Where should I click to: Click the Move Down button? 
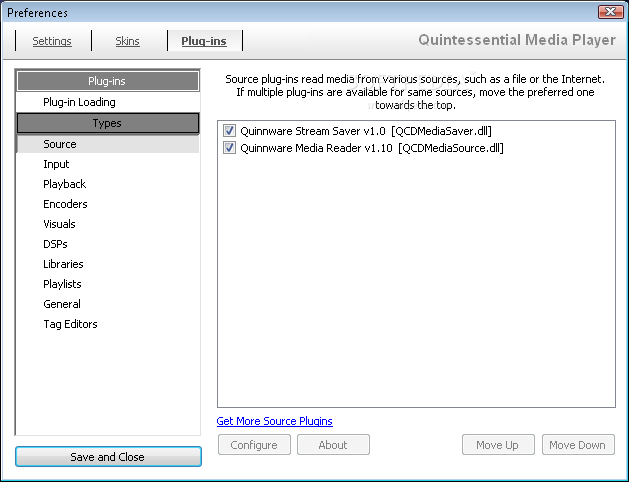click(578, 445)
